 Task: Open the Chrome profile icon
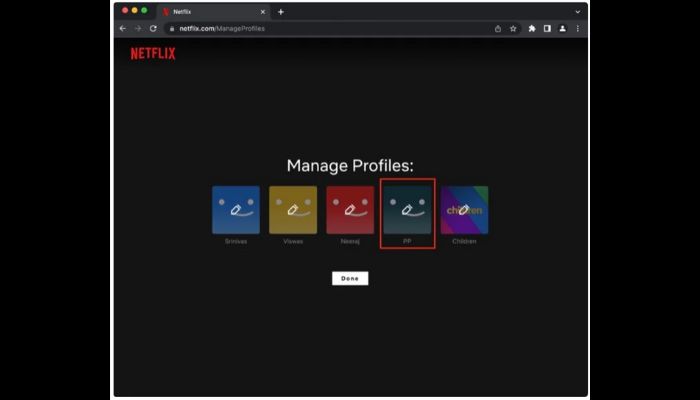pos(562,29)
